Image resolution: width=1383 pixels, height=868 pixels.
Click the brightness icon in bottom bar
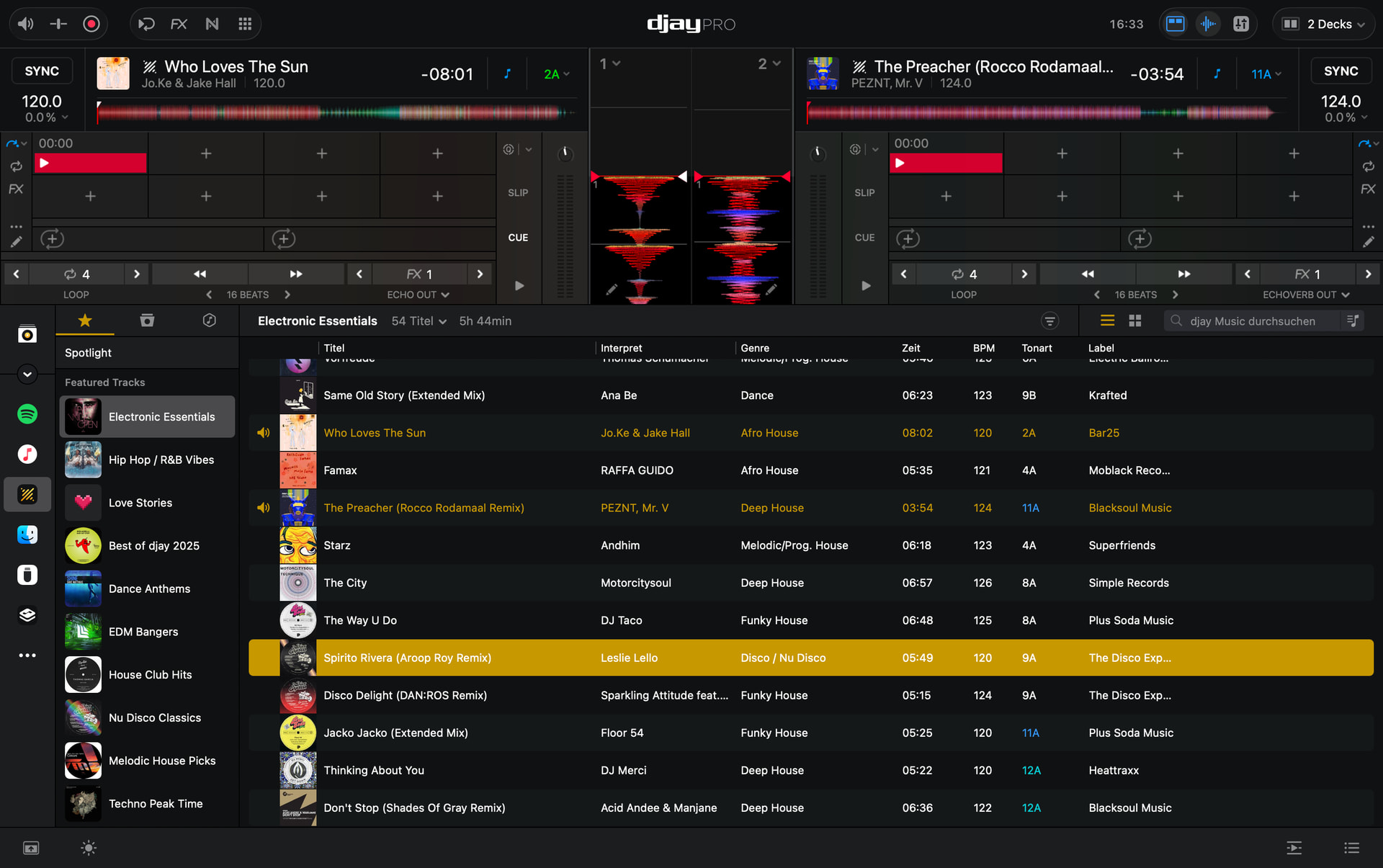pos(89,848)
